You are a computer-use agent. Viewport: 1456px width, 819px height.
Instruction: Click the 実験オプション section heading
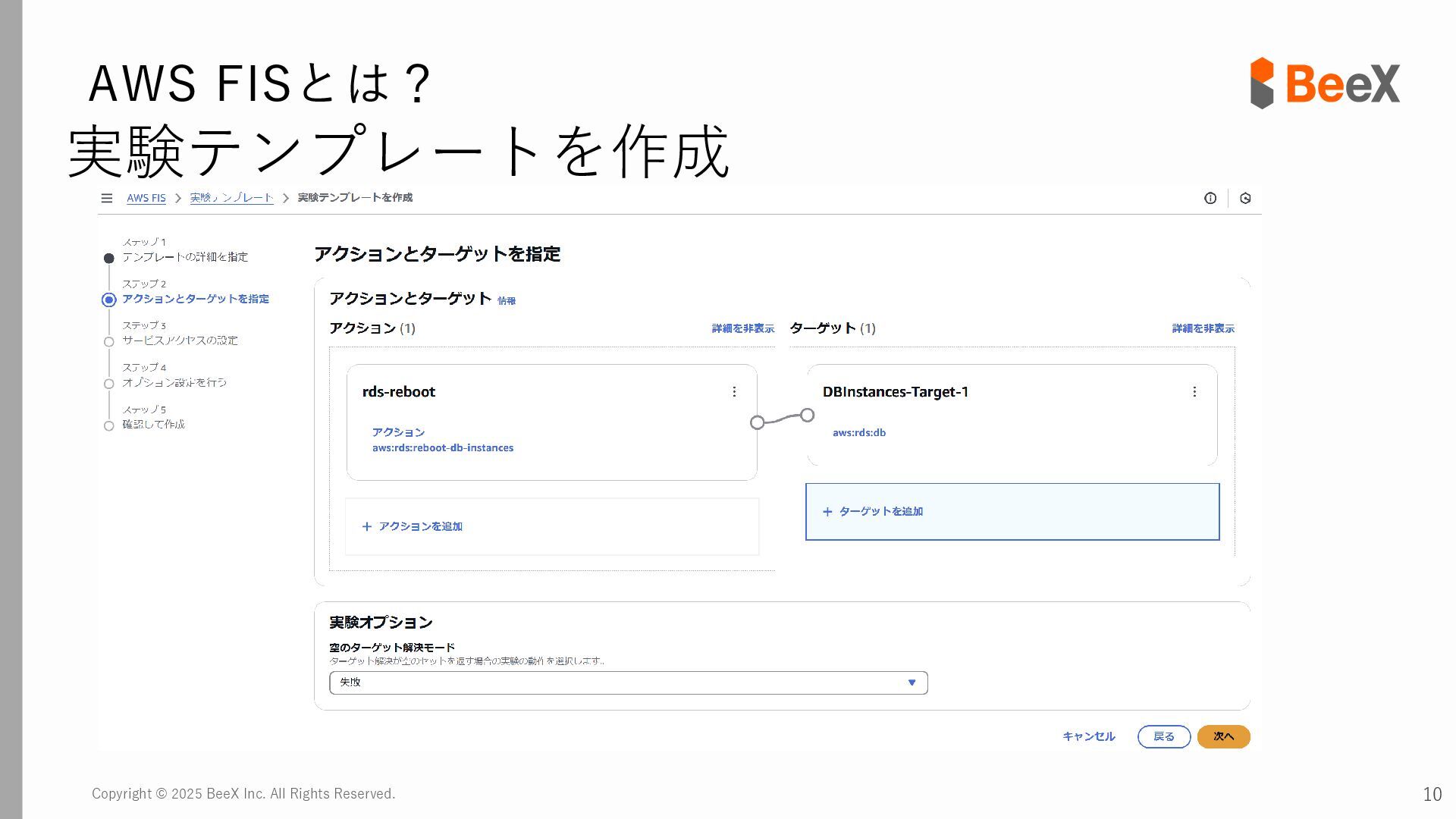click(381, 623)
